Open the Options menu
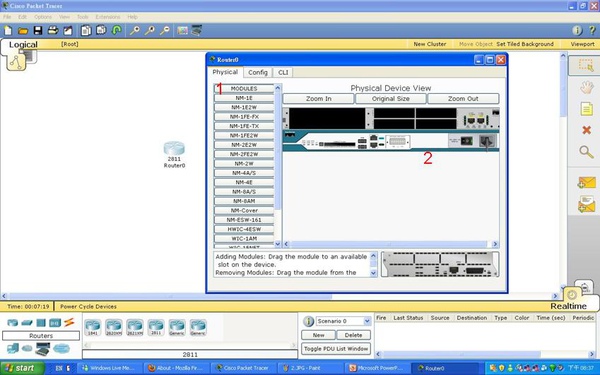The image size is (600, 375). 43,17
